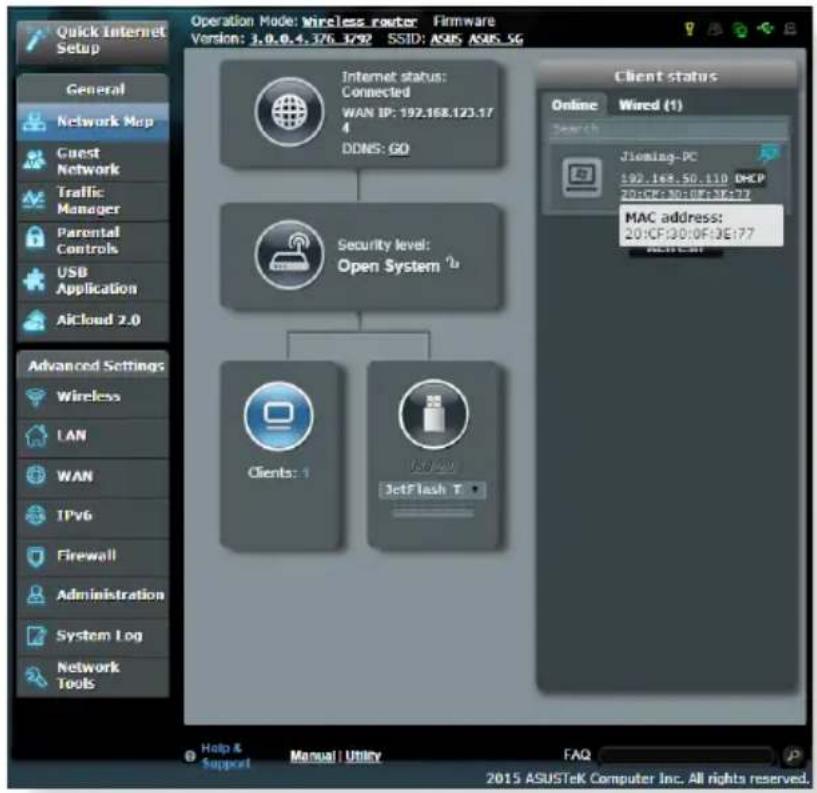Click the USB status icon in header
This screenshot has height=793, width=817.
click(765, 28)
